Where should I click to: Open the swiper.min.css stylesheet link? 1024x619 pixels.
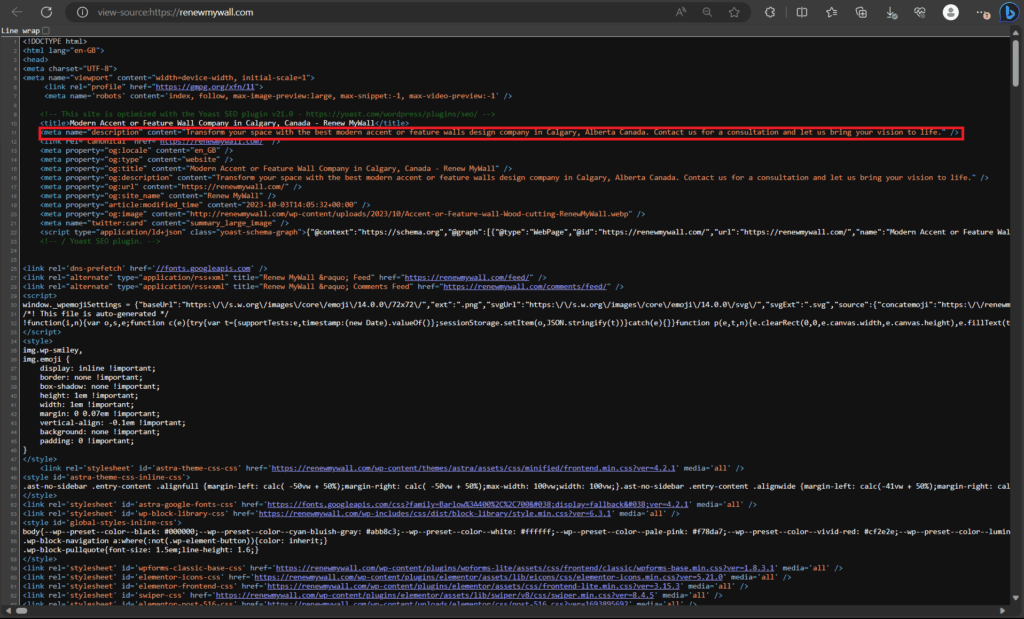(x=435, y=595)
